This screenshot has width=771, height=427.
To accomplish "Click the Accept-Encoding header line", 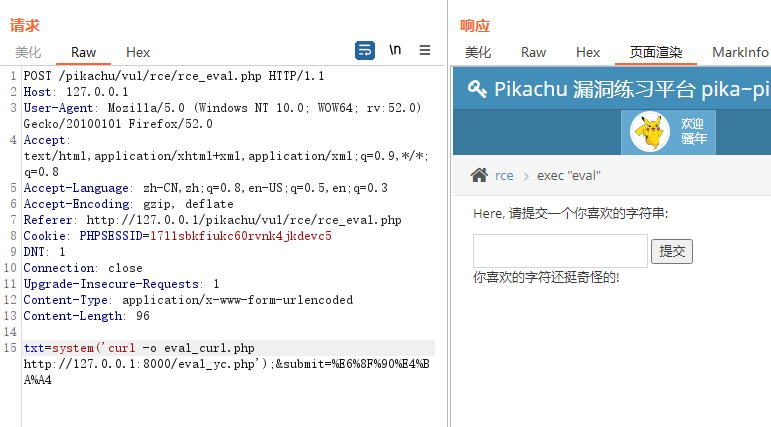I will 128,204.
